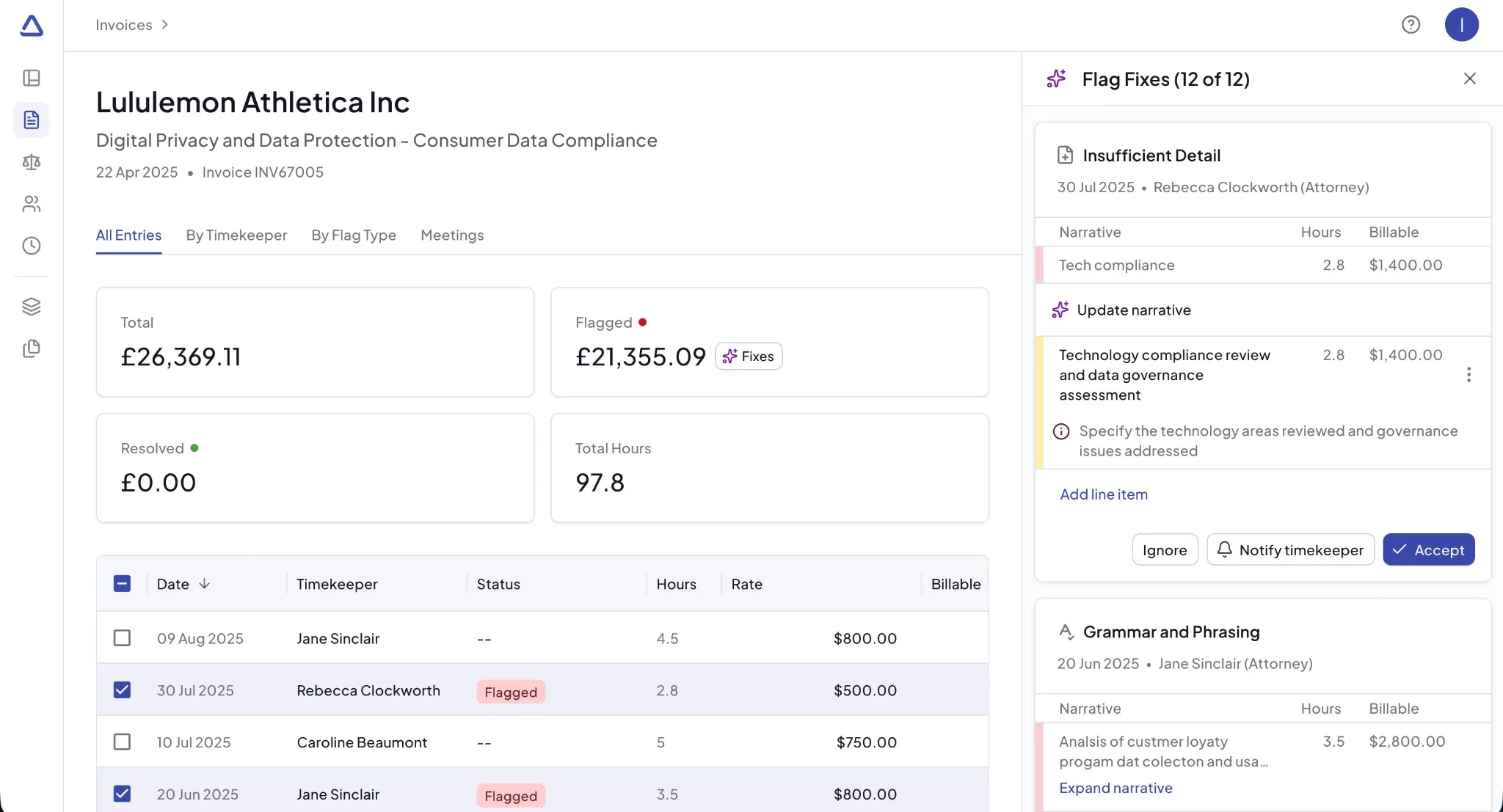The width and height of the screenshot is (1503, 812).
Task: Open the scales of justice sidebar icon
Action: (32, 162)
